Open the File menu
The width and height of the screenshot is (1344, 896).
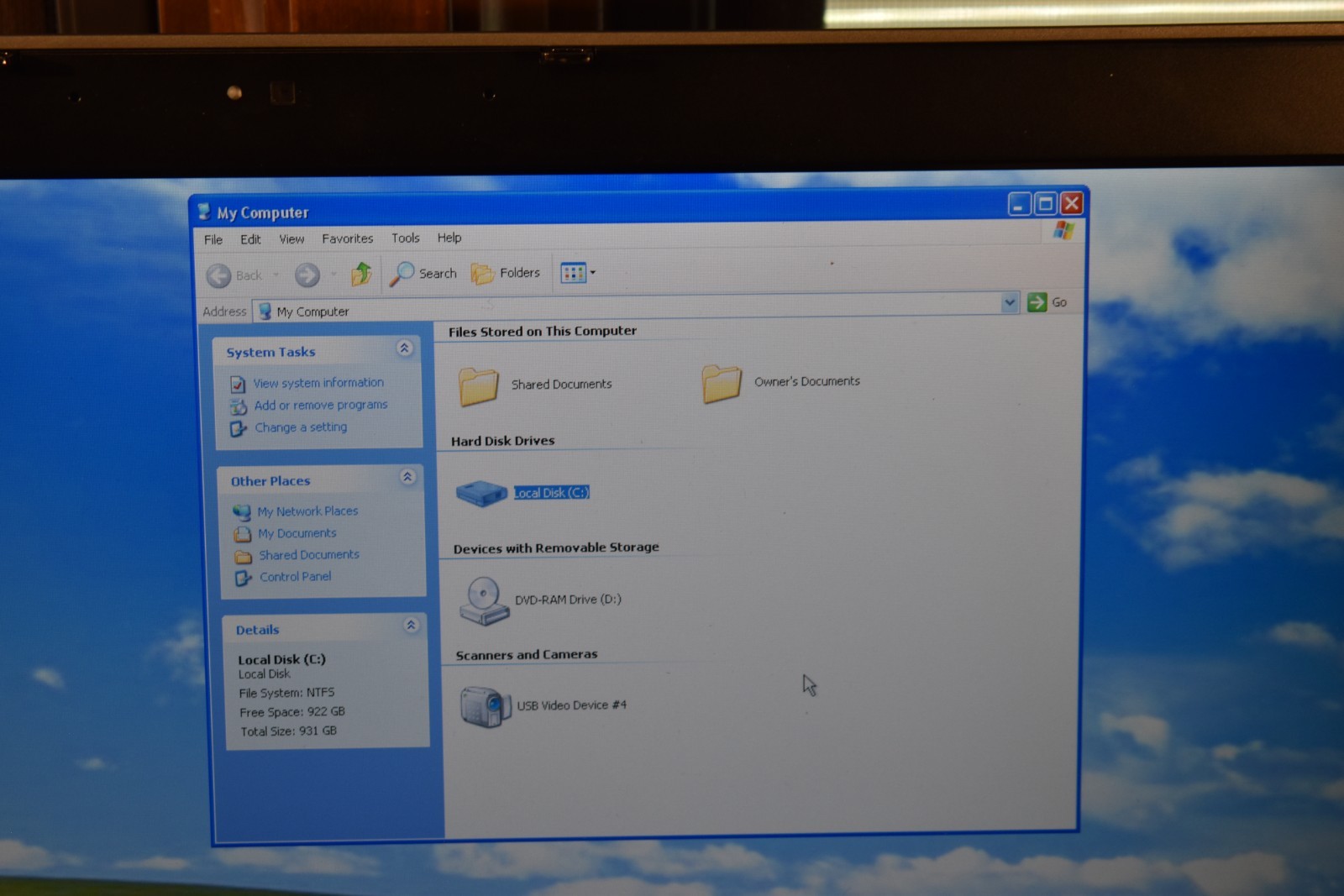(x=213, y=240)
